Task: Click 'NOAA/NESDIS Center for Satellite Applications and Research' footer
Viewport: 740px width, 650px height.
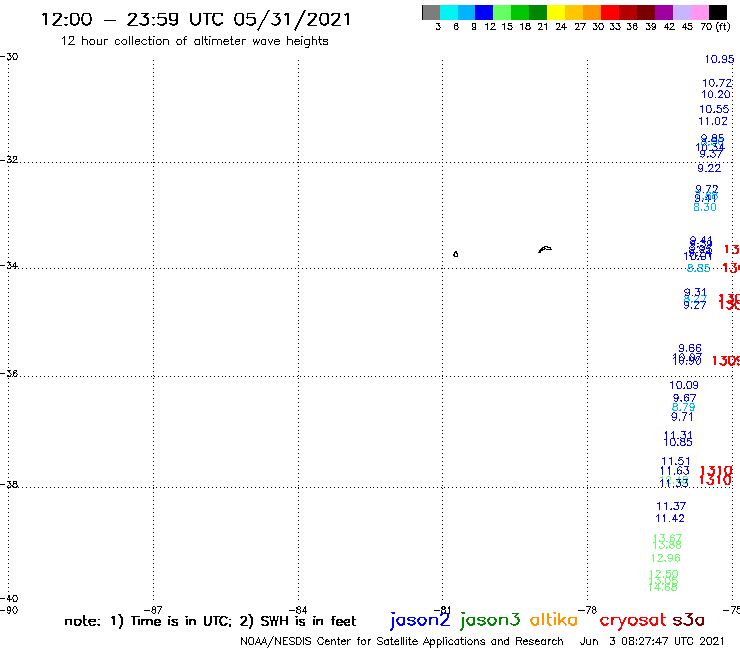Action: pos(402,641)
